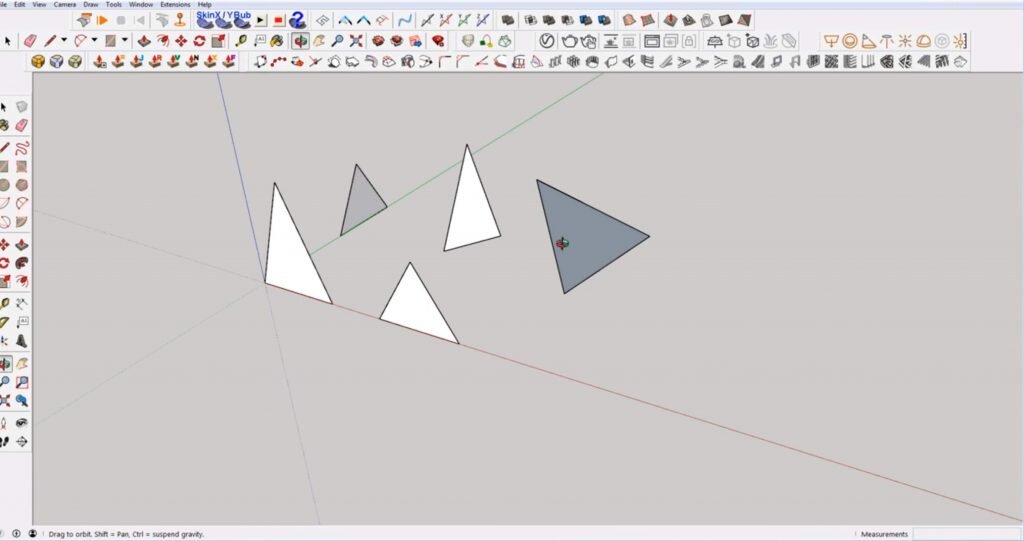Select the Zoom magnifier tool in top toolbar
Image resolution: width=1024 pixels, height=541 pixels.
pos(337,41)
